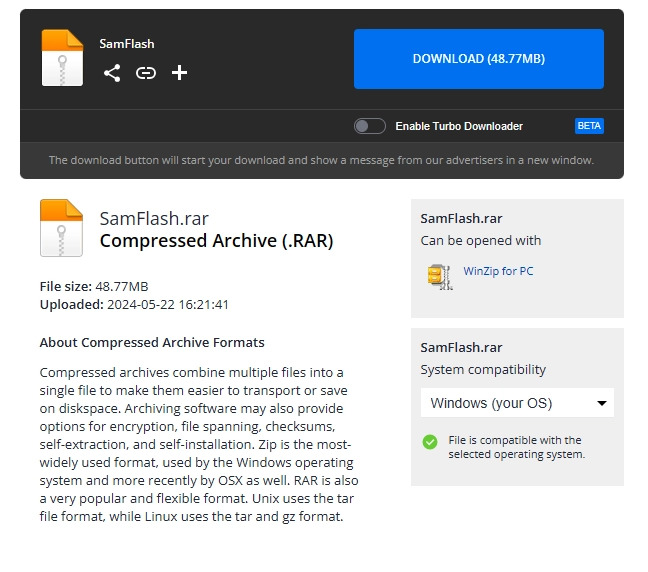Click the plus icon to add file
This screenshot has width=648, height=572.
(x=179, y=73)
